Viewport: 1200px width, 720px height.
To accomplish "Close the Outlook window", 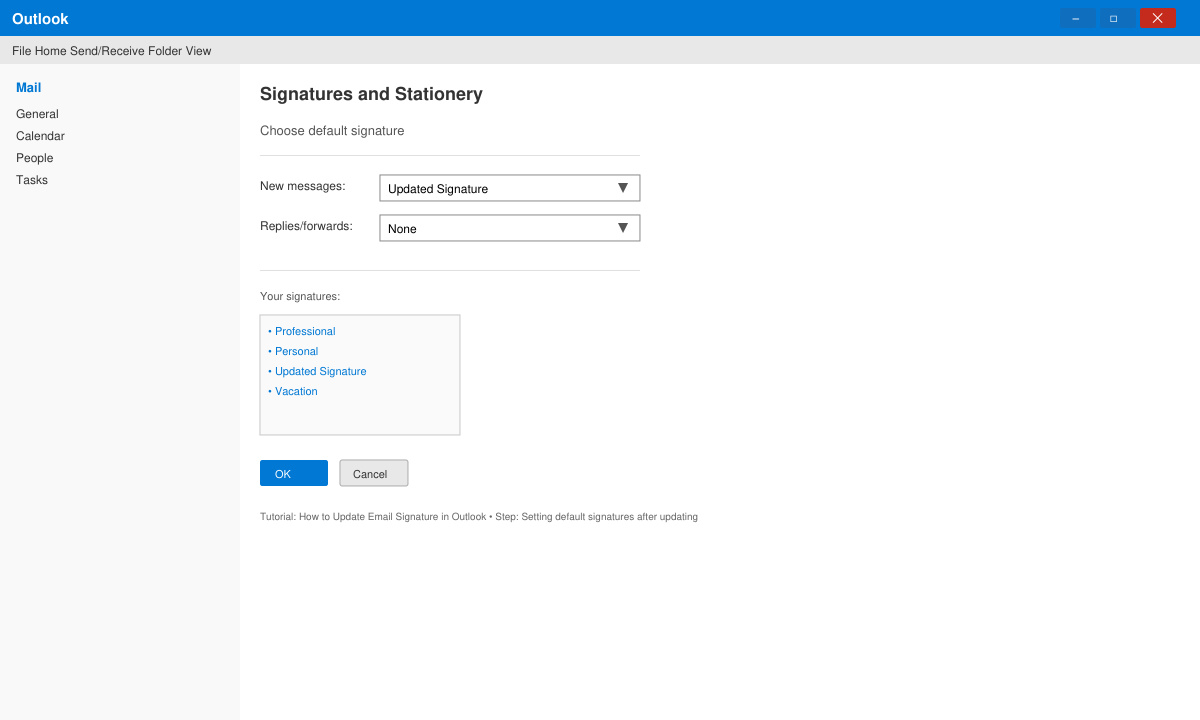I will [x=1157, y=18].
